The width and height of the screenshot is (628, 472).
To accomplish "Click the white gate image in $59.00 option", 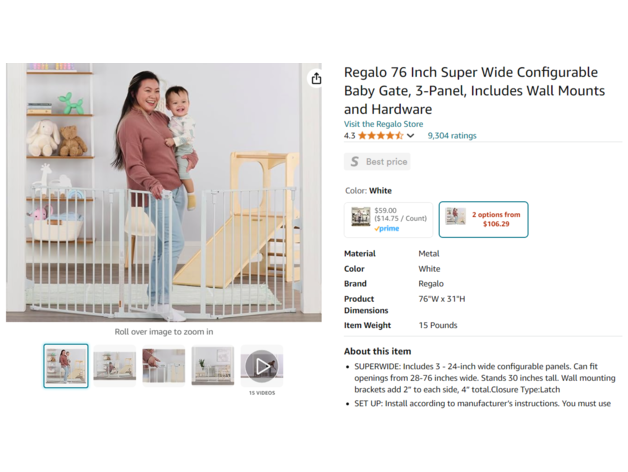I will coord(361,217).
